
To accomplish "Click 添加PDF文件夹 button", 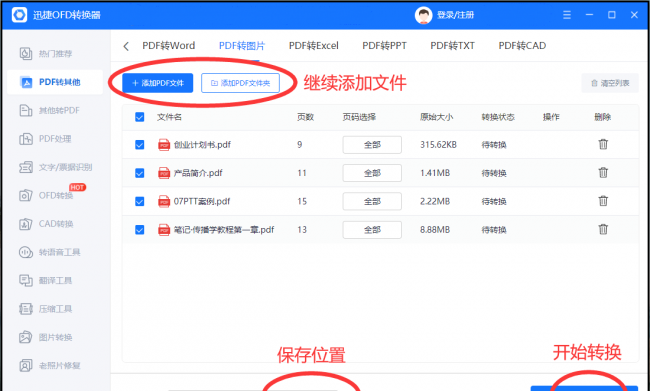I will 240,83.
